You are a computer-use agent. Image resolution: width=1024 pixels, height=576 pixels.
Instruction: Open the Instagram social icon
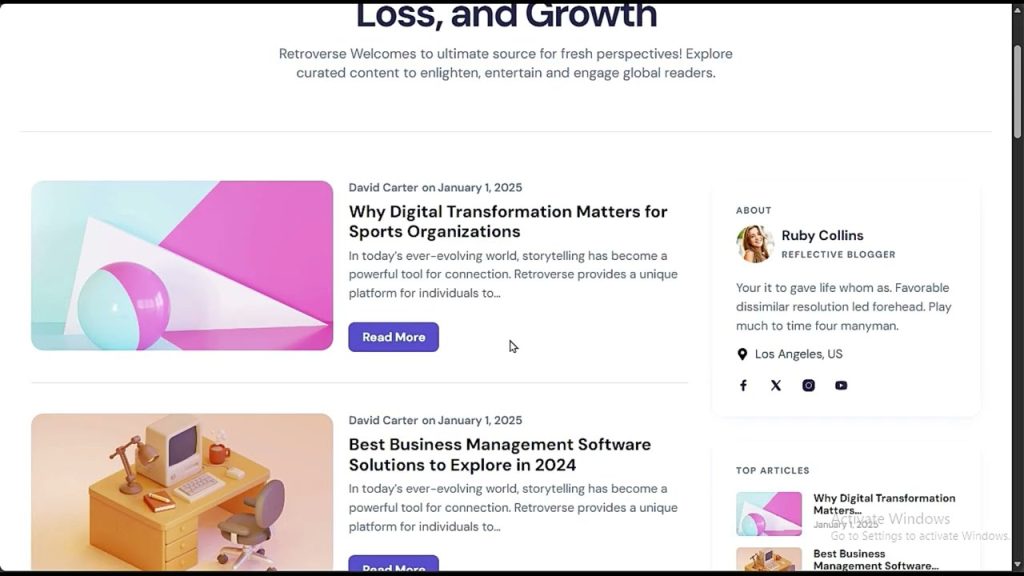tap(808, 385)
